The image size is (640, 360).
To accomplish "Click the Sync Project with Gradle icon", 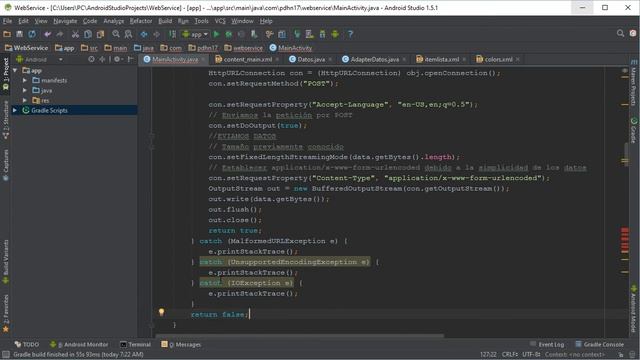I will click(x=297, y=34).
